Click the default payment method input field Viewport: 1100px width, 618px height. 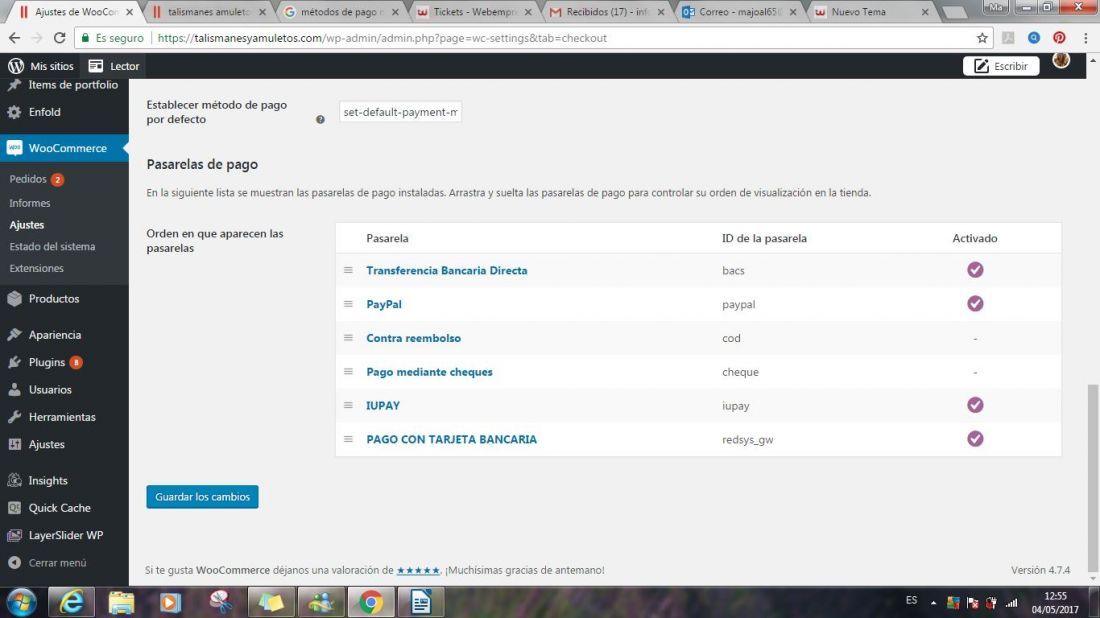pos(400,112)
